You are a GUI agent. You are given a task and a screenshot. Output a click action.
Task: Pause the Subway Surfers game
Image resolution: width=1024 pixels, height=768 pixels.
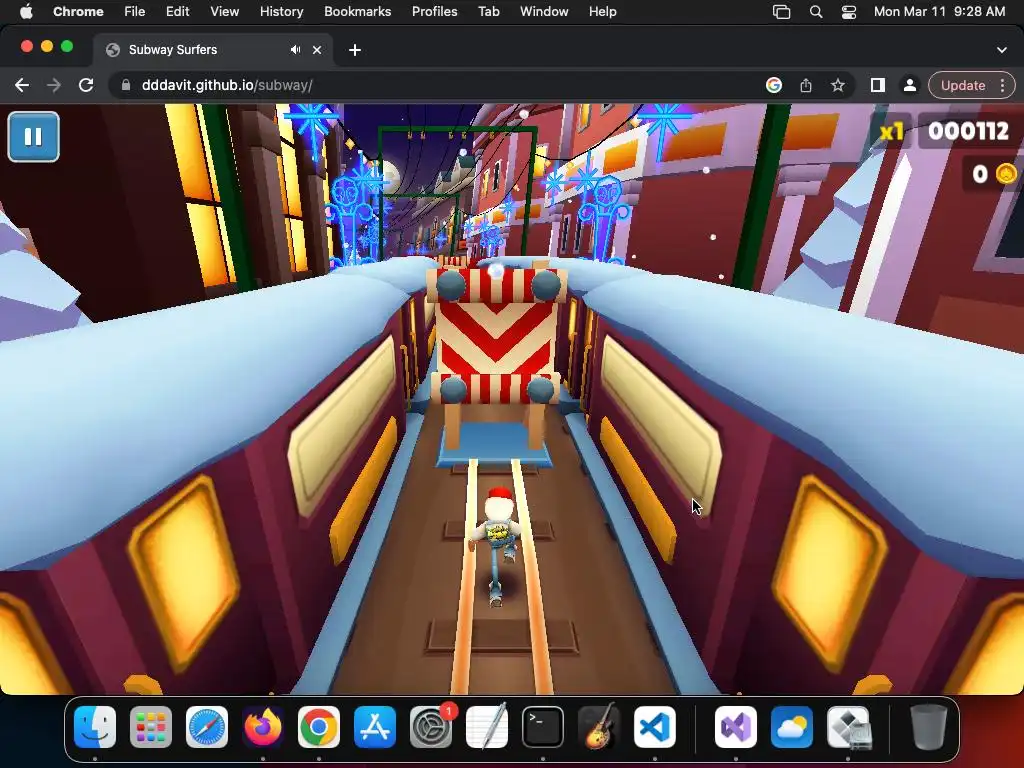[x=33, y=136]
